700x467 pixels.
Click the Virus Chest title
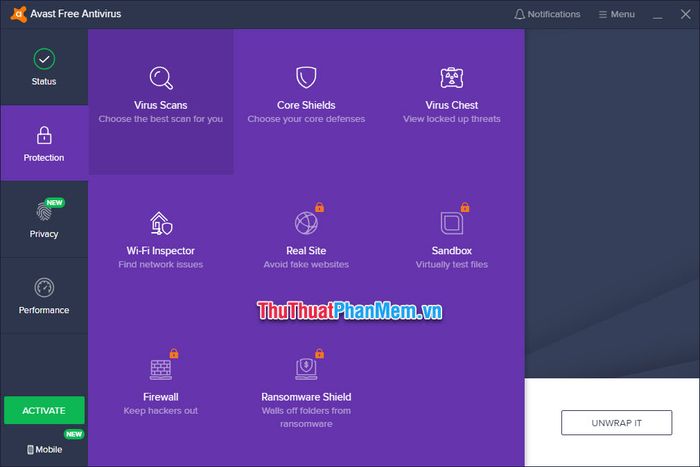(x=452, y=105)
